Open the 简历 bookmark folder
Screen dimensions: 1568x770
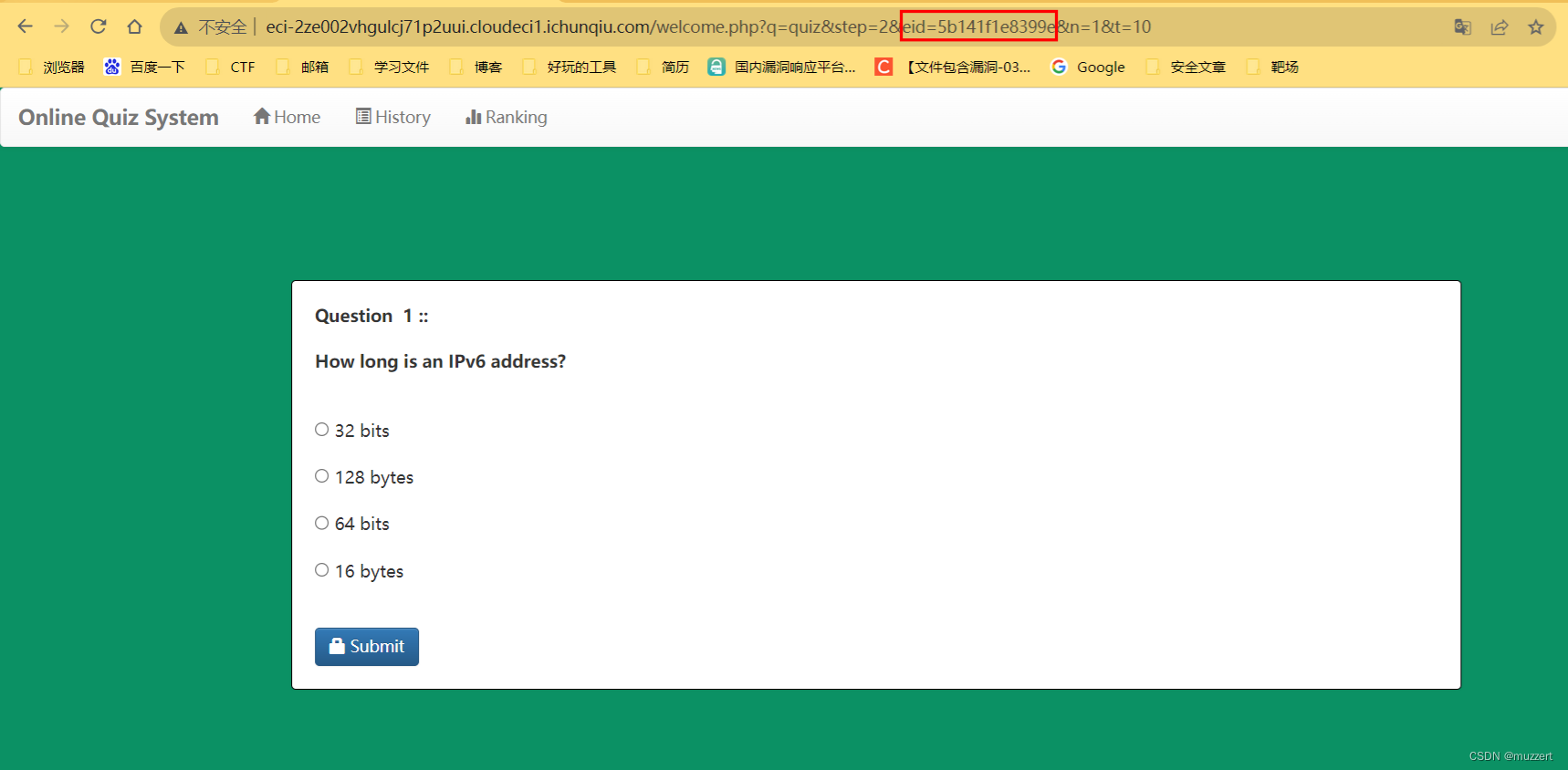(664, 67)
